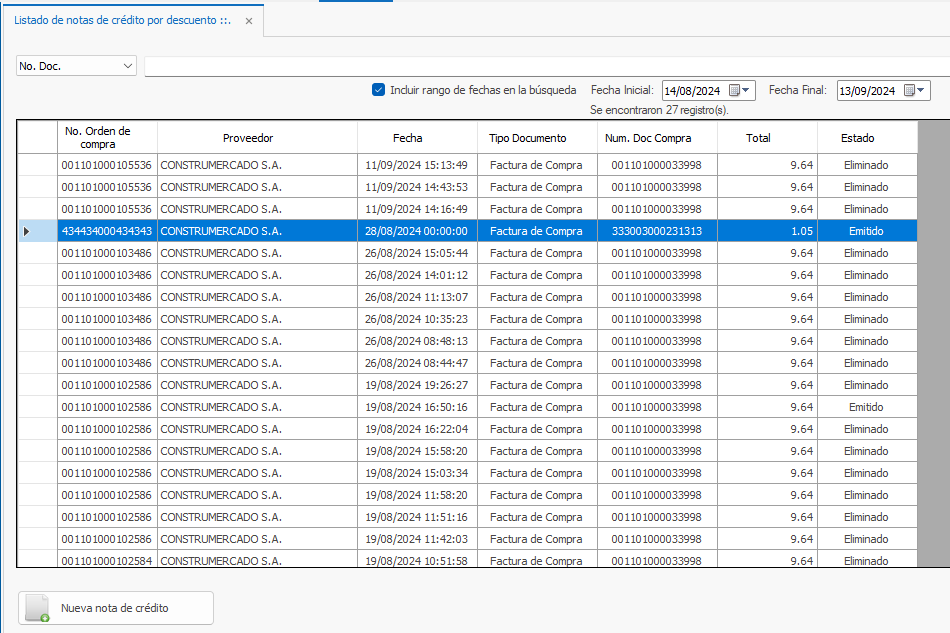Viewport: 950px width, 633px height.
Task: Click the new document icon beside Nueva nota de crédito
Action: pyautogui.click(x=37, y=608)
